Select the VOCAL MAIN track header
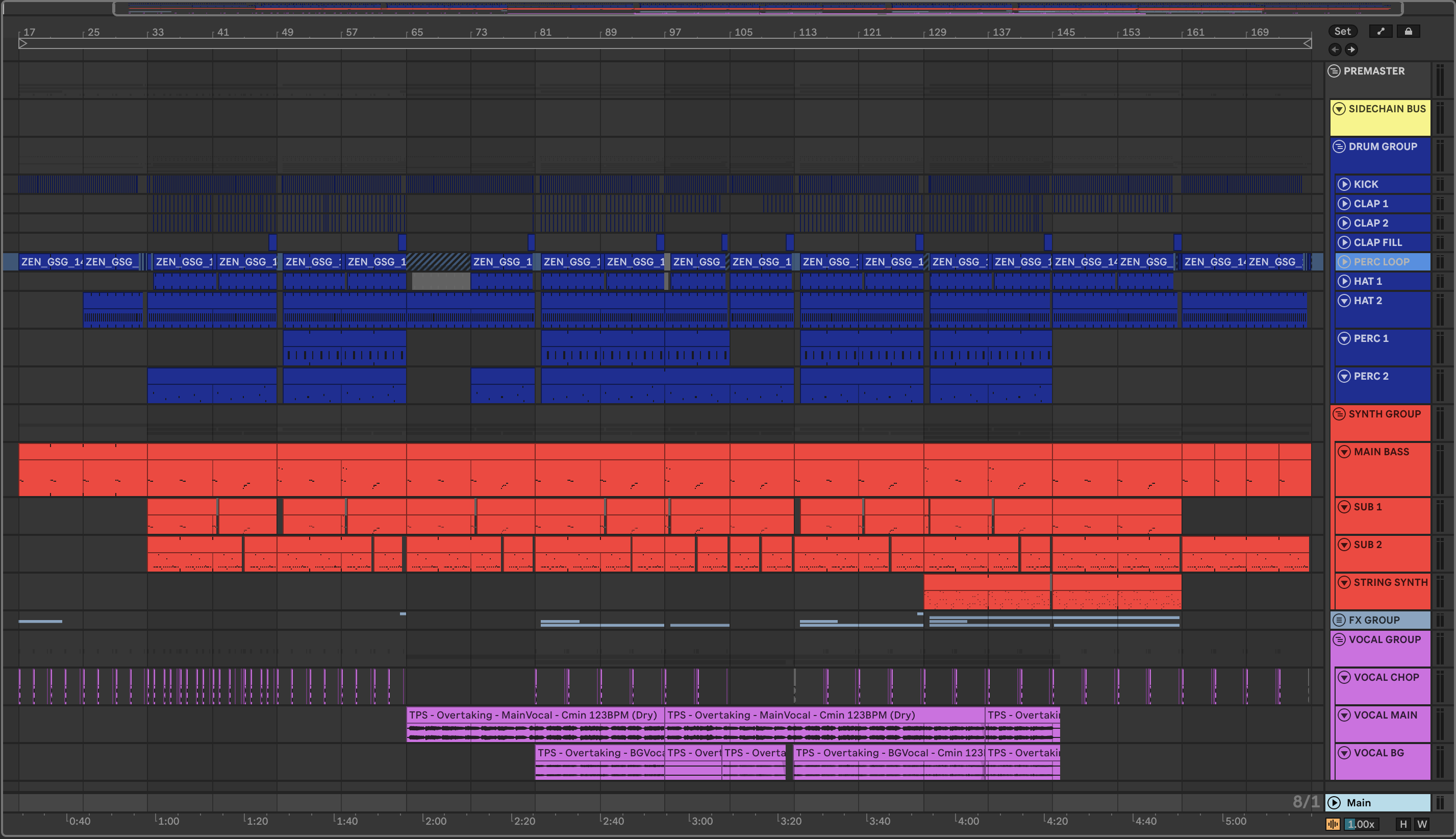The width and height of the screenshot is (1456, 839). point(1385,715)
